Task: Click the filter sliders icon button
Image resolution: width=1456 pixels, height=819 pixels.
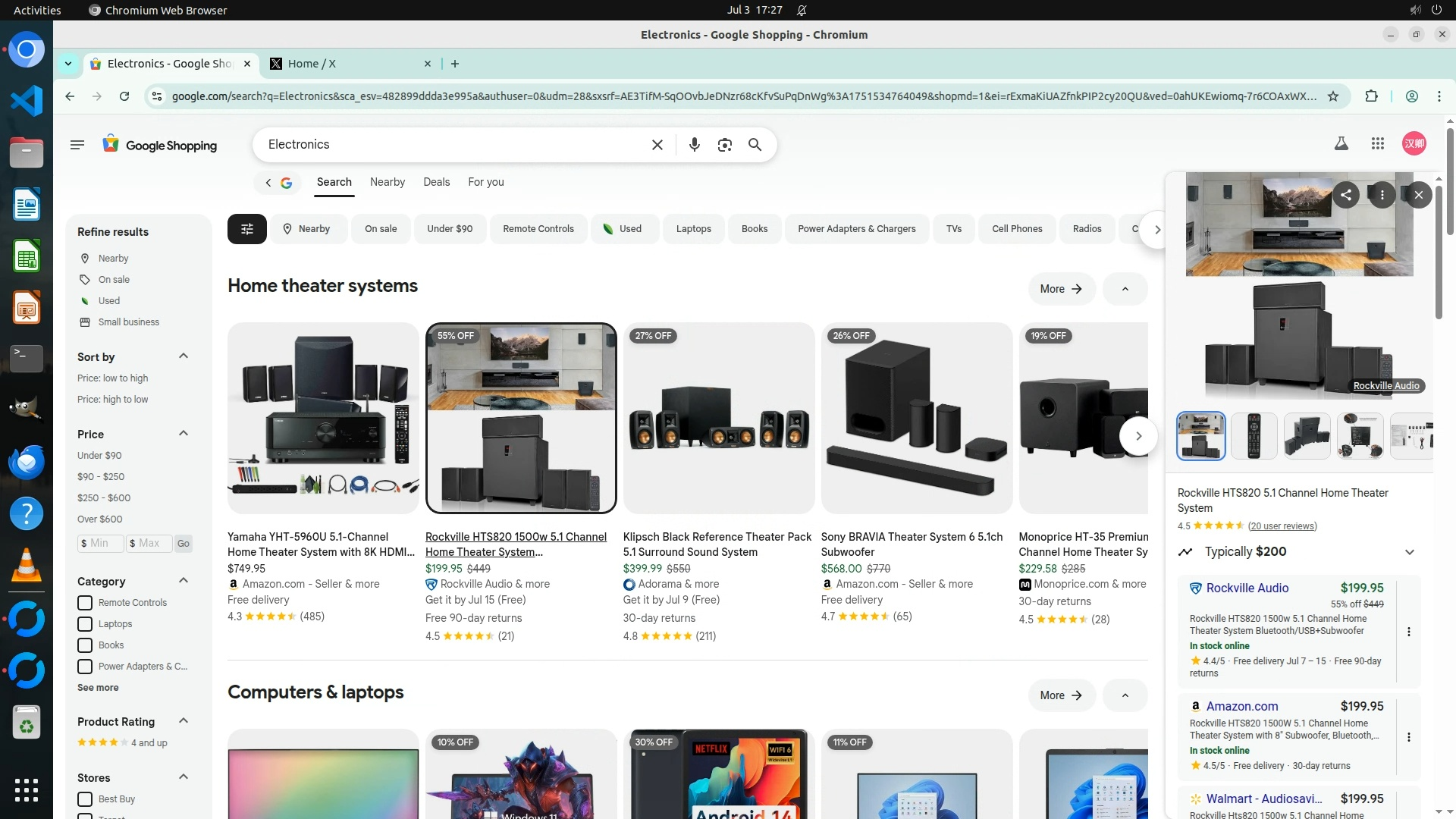Action: click(246, 229)
